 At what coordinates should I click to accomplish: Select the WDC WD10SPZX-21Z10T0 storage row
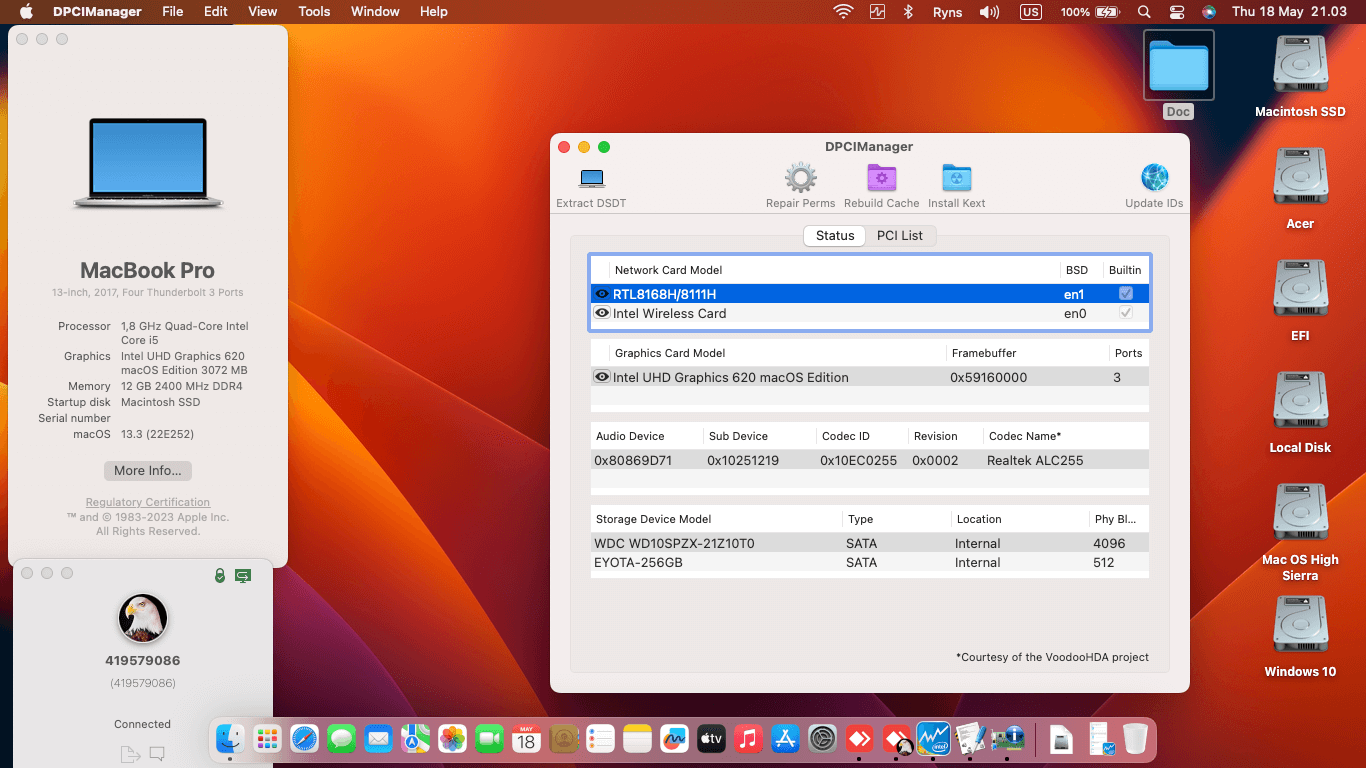pyautogui.click(x=869, y=544)
